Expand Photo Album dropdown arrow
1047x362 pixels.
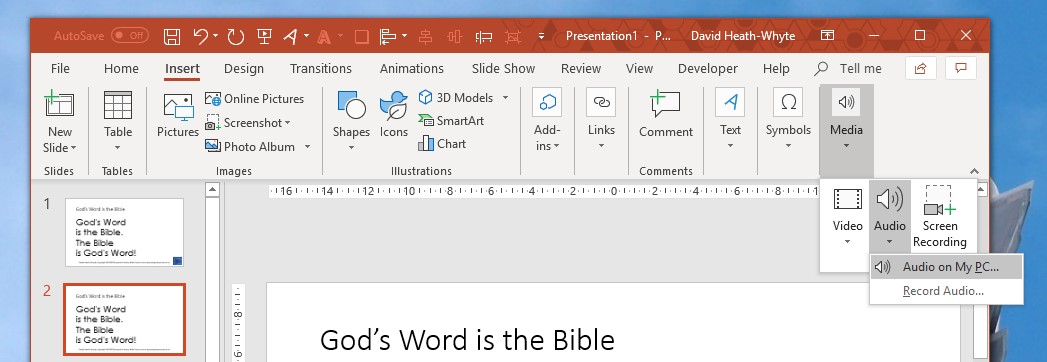[x=307, y=146]
